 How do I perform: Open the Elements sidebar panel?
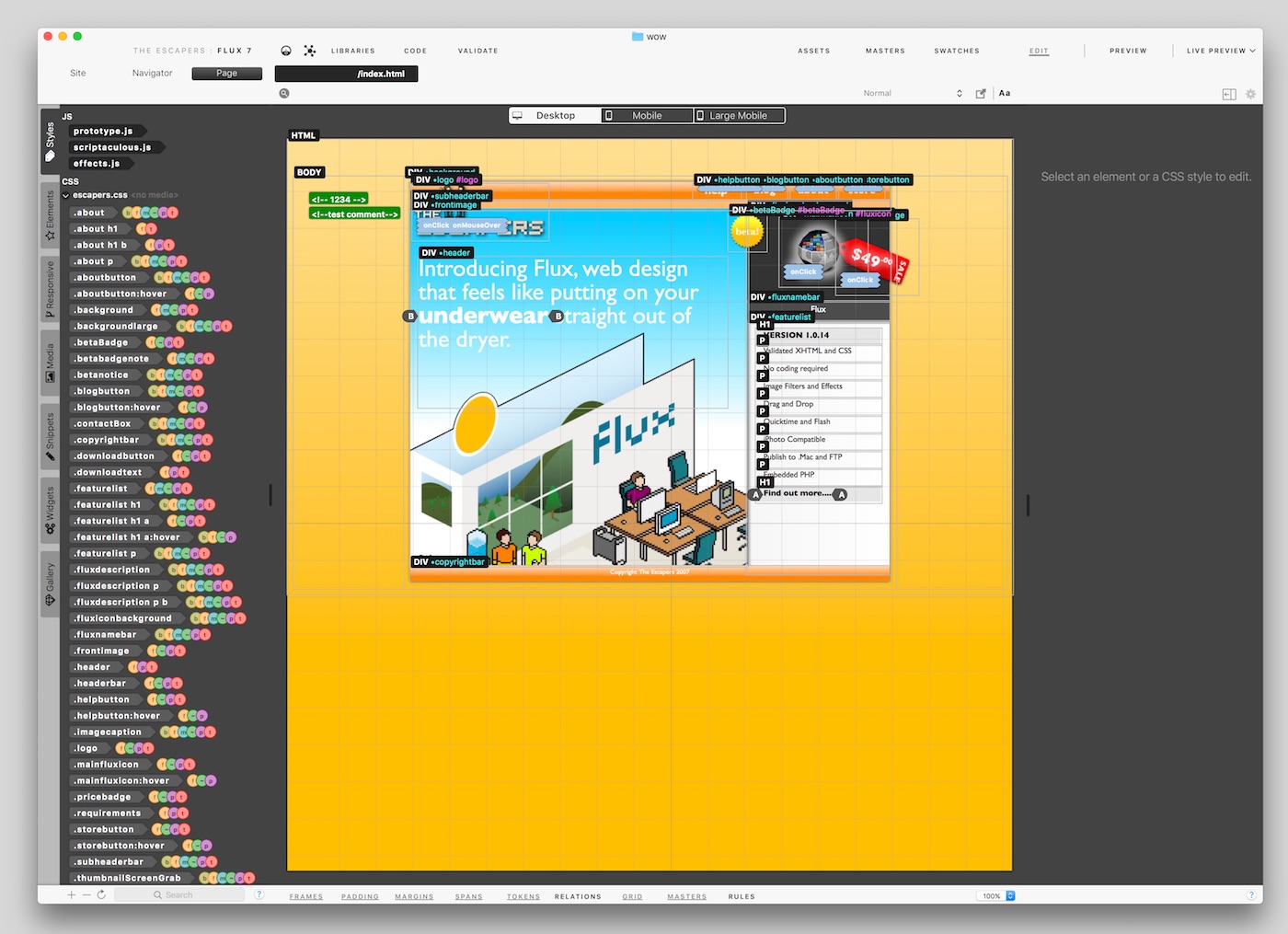point(50,215)
